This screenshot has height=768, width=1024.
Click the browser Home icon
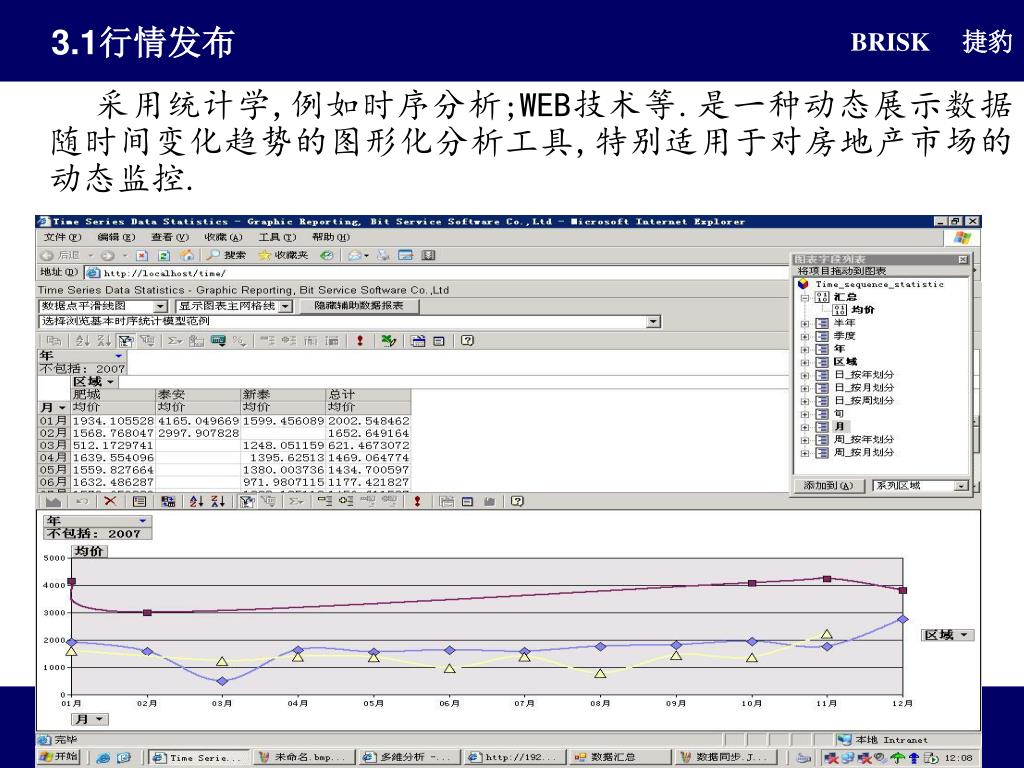pos(187,255)
